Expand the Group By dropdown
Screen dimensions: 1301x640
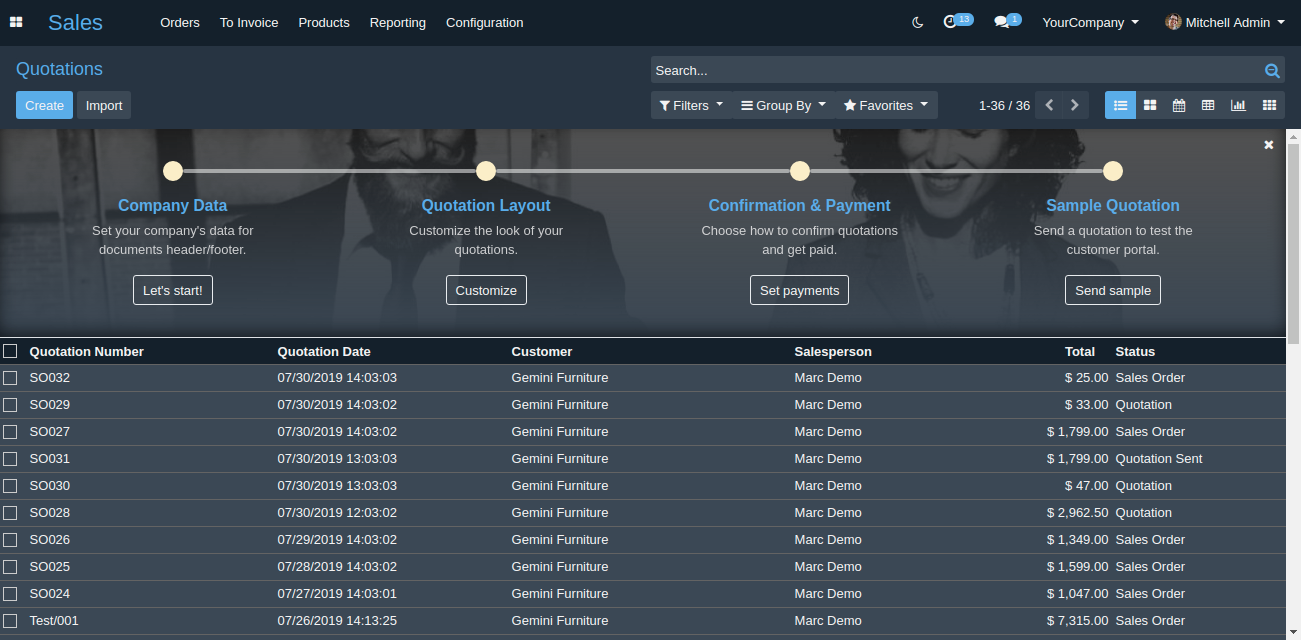coord(783,105)
